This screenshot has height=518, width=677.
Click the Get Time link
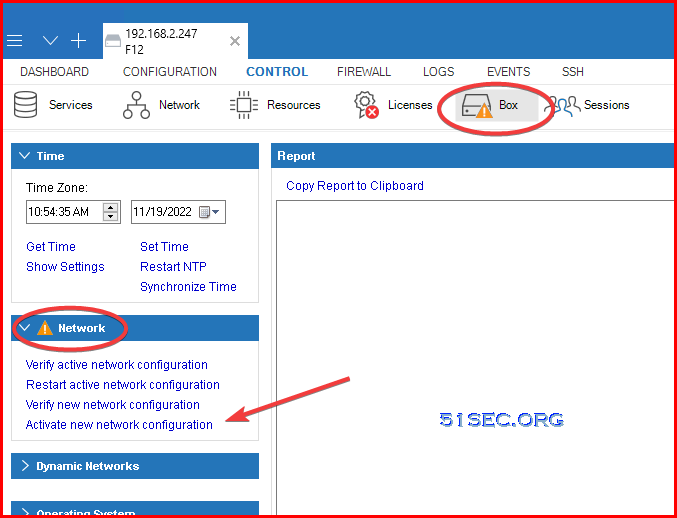point(51,246)
